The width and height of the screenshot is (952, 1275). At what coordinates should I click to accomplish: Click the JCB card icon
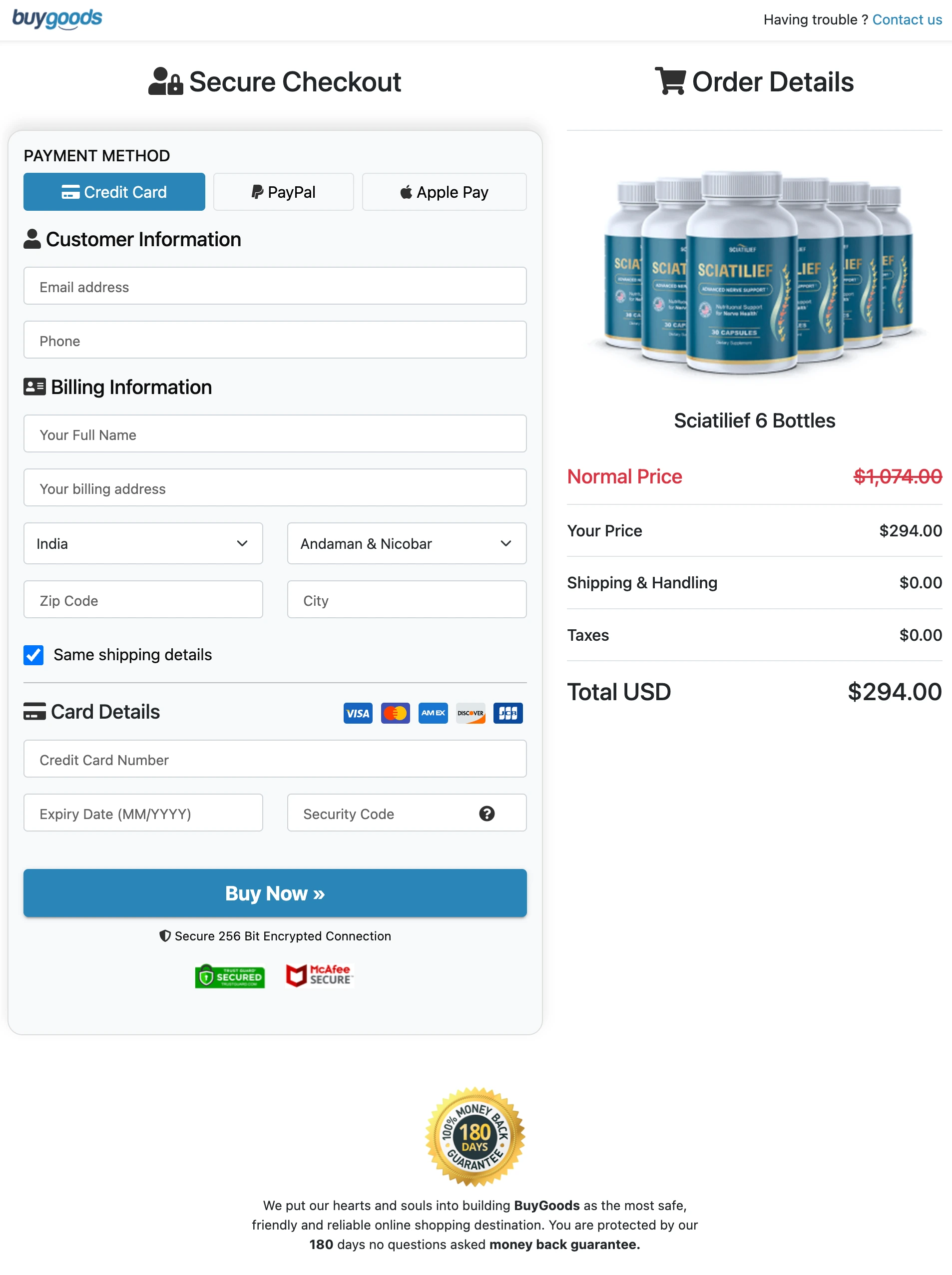point(507,713)
